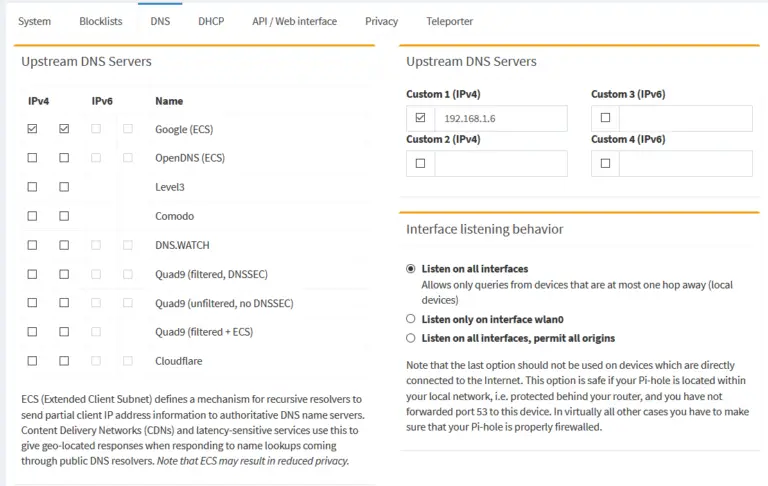Enable second IPv4 checkbox for Level3

(x=64, y=187)
